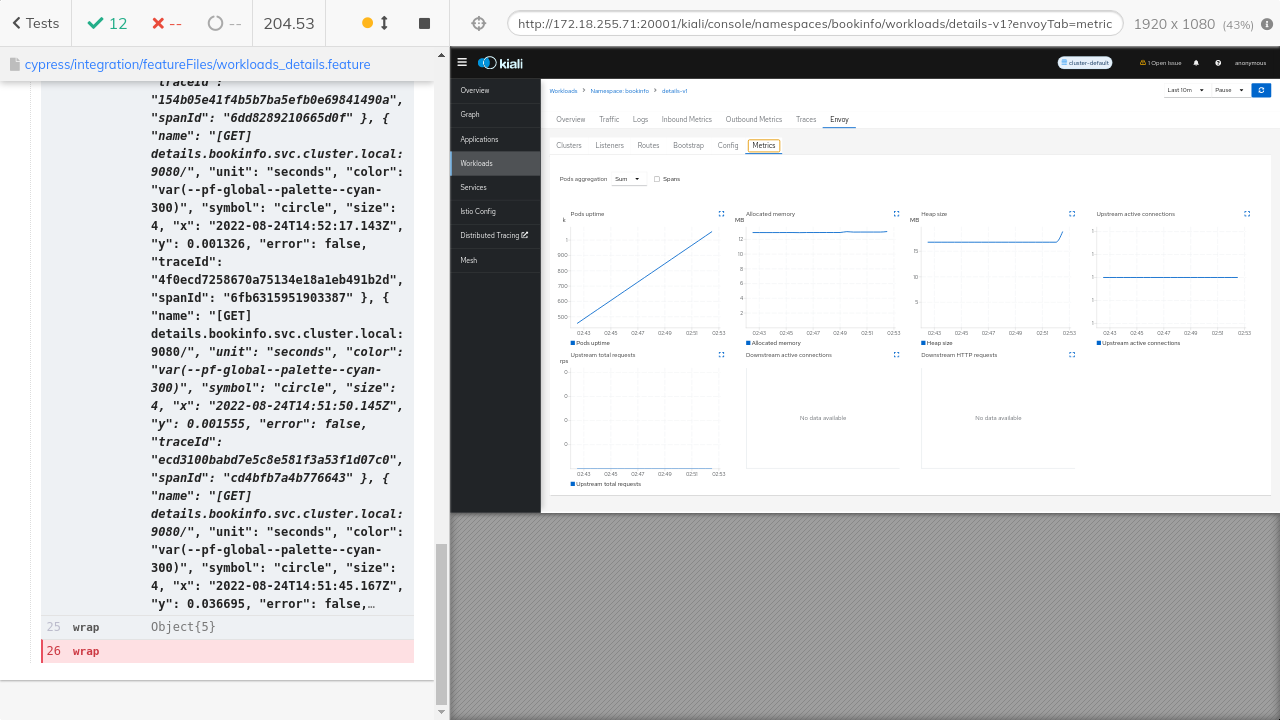Expand Downstream HTTP requests chart fullscreen
Screen dimensions: 1280x720
(1072, 355)
